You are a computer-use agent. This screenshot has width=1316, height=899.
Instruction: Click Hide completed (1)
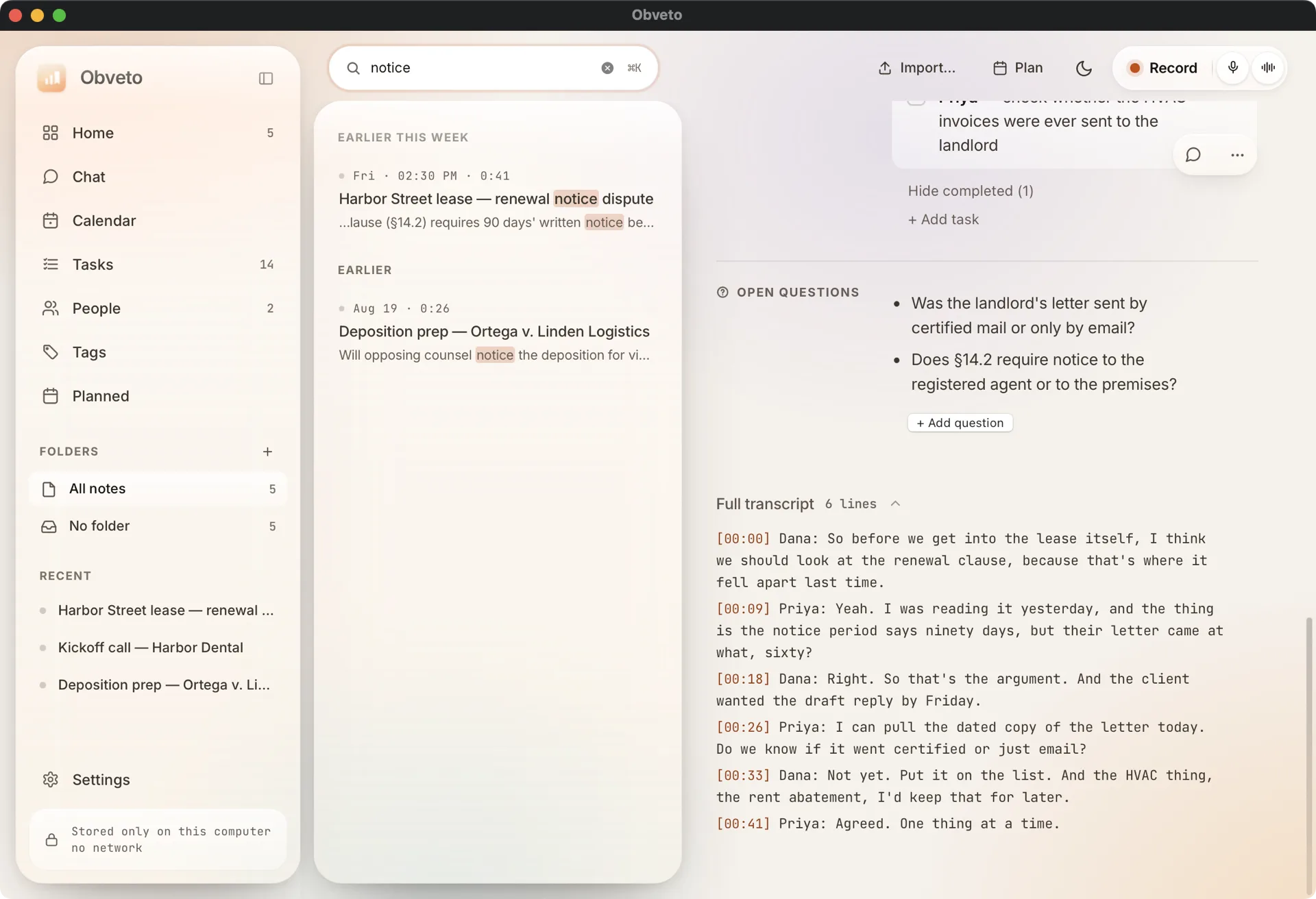(971, 191)
